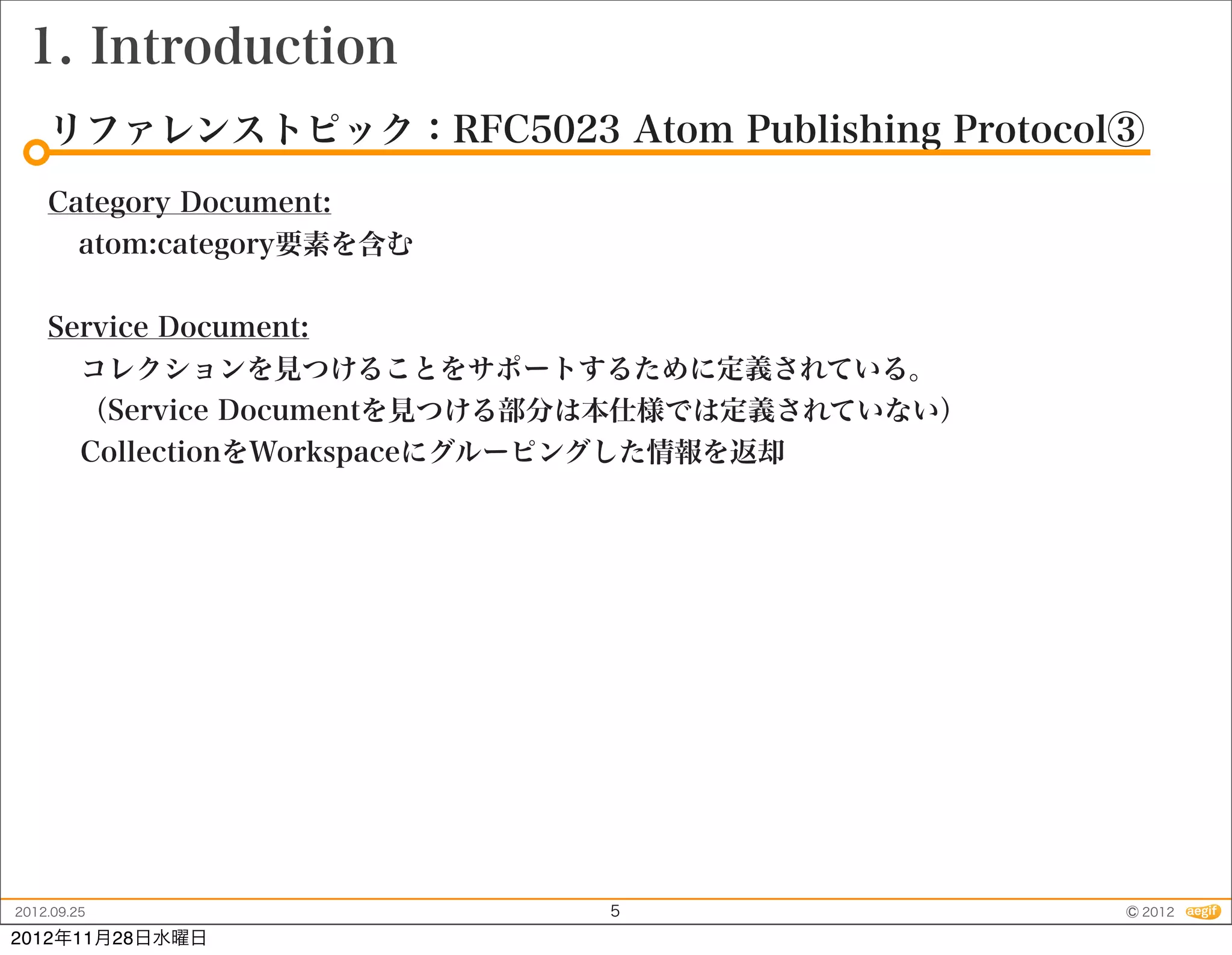Click the footer date '2012.09.25'
The width and height of the screenshot is (1232, 955).
50,912
